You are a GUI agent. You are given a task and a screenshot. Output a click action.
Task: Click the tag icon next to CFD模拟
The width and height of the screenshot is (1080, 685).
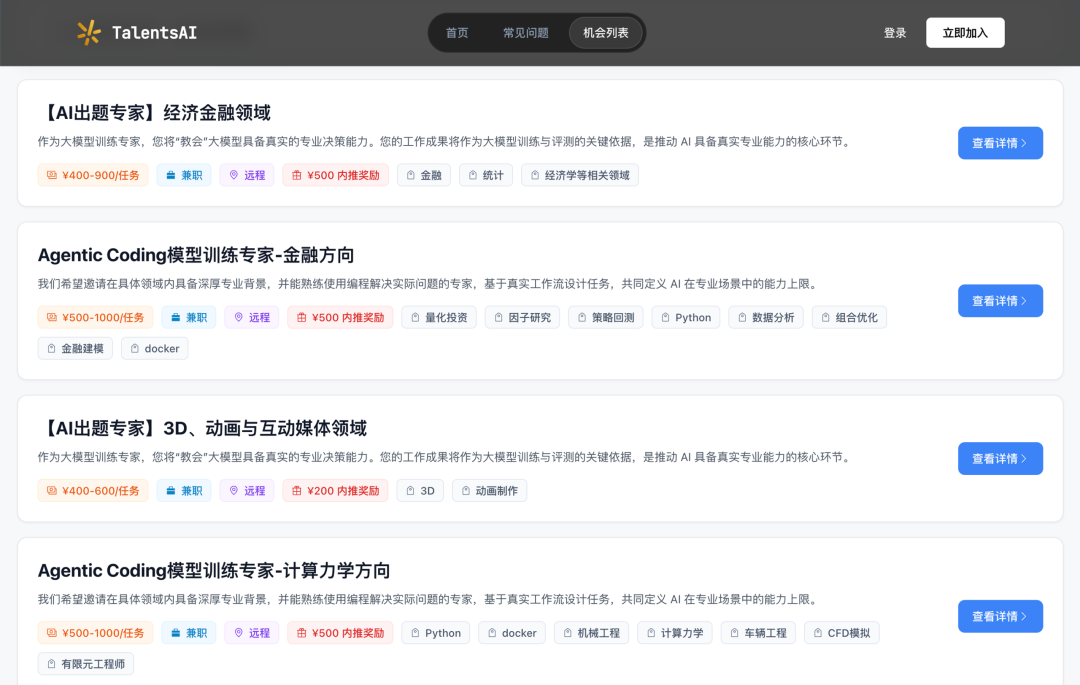coord(818,633)
